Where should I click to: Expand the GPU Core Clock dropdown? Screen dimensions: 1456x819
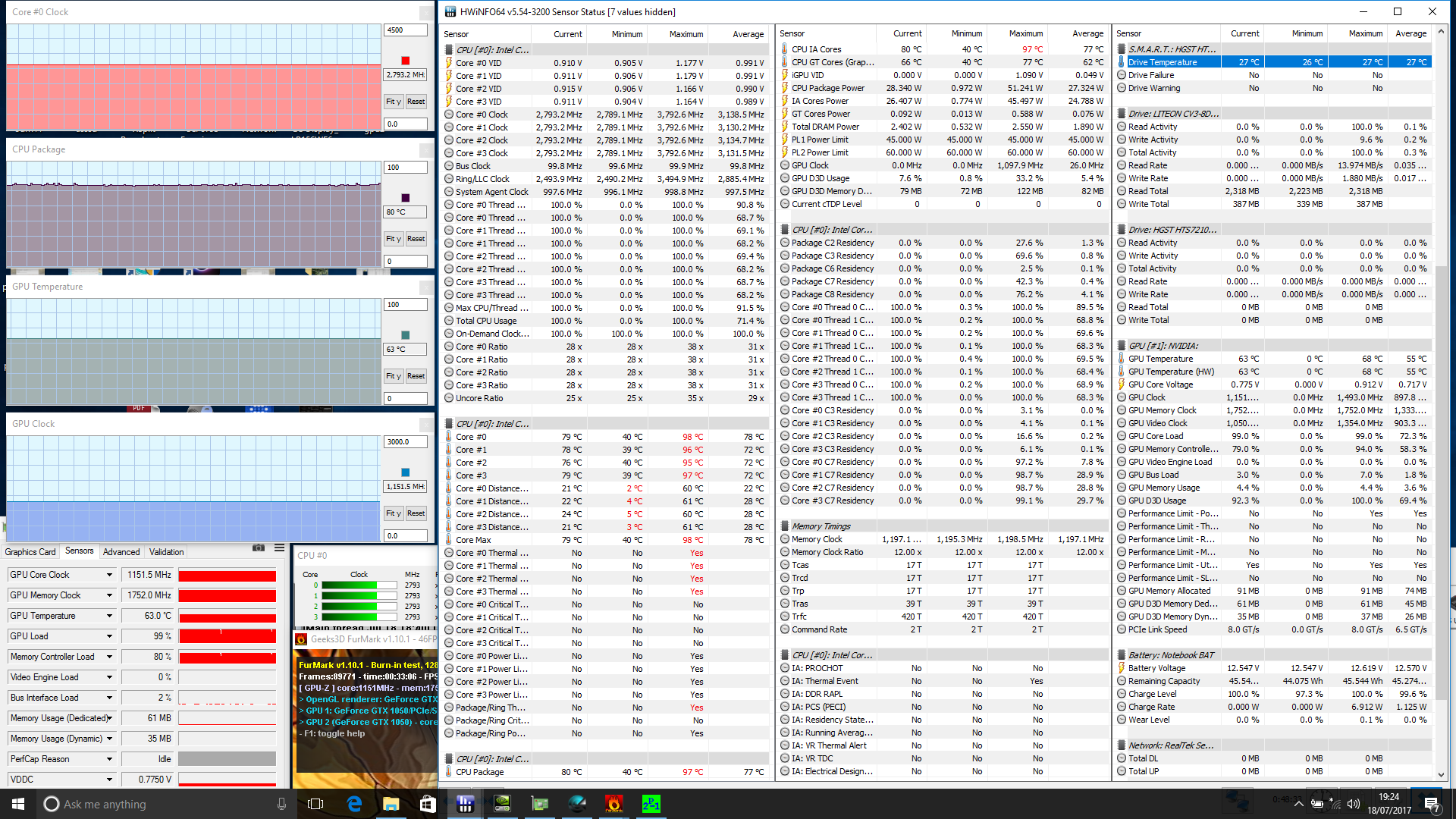[109, 575]
